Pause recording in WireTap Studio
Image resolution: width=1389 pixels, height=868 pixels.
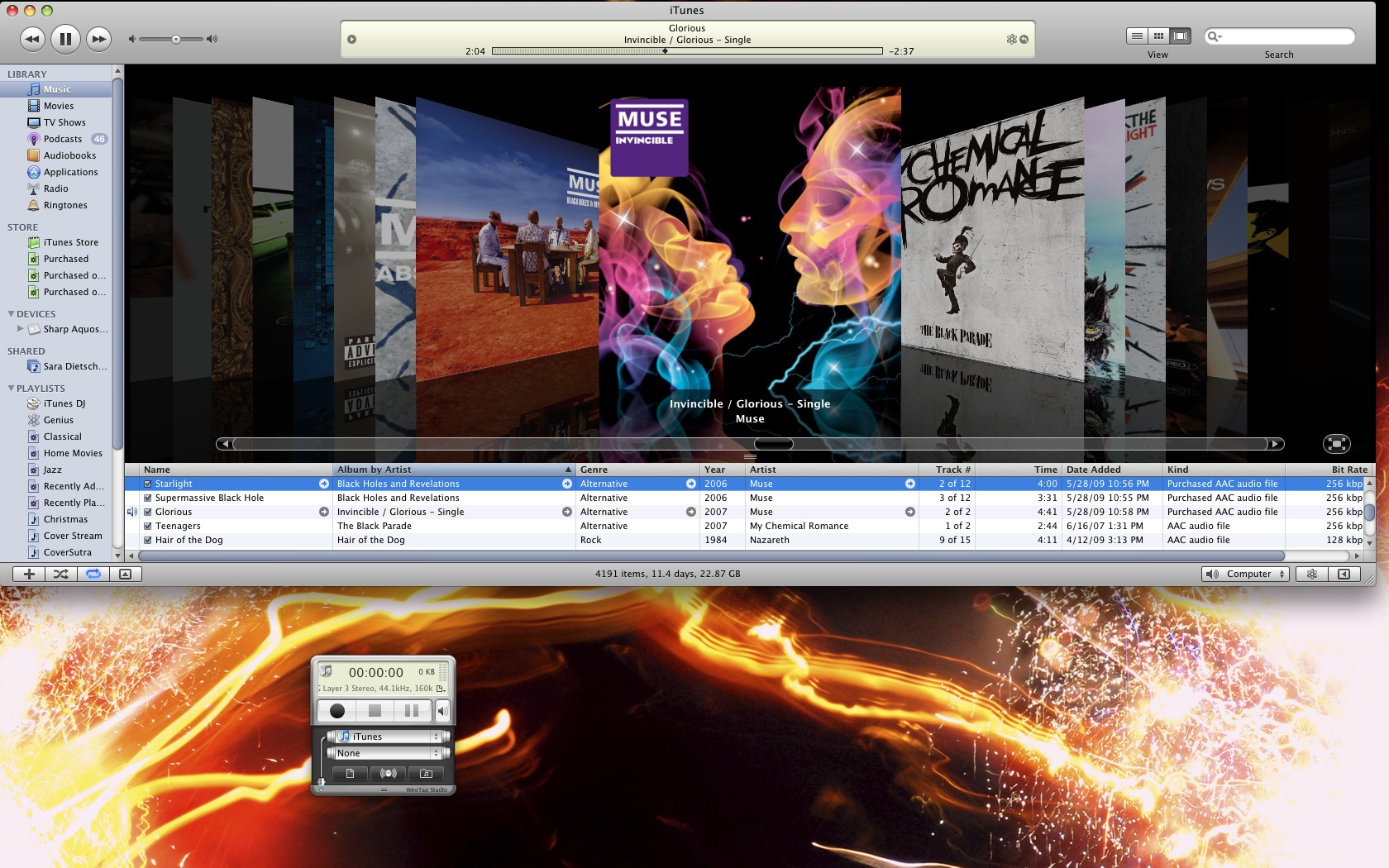coord(412,710)
